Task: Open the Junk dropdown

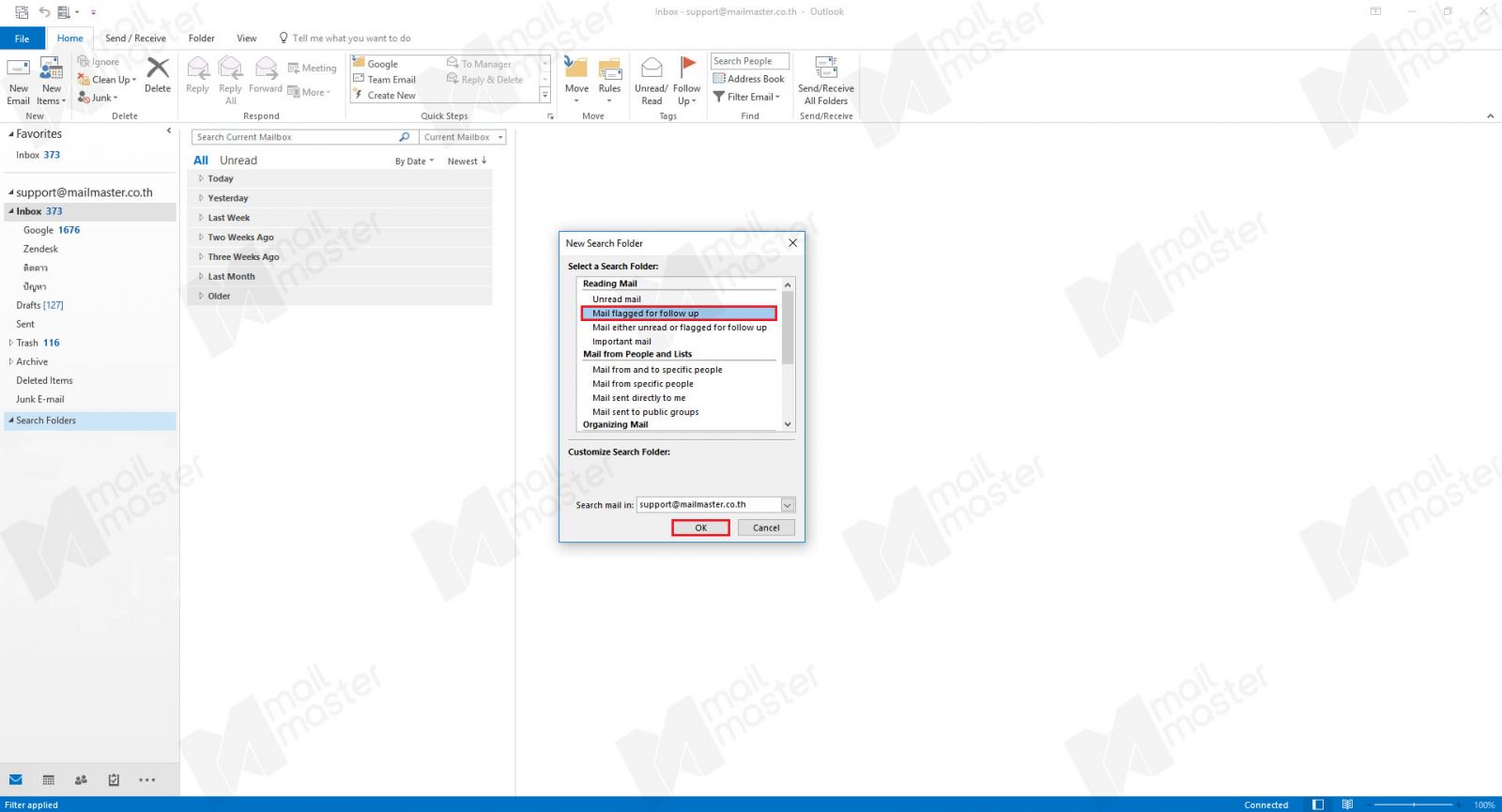Action: 98,98
